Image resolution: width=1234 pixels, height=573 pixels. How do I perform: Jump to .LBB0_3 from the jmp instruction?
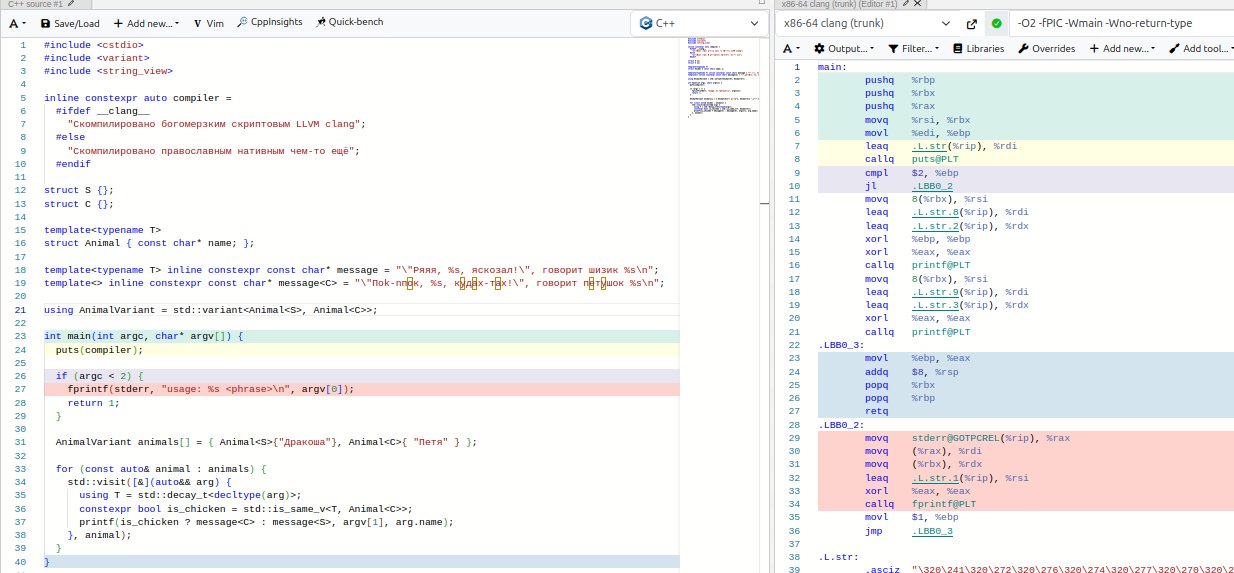pos(932,531)
